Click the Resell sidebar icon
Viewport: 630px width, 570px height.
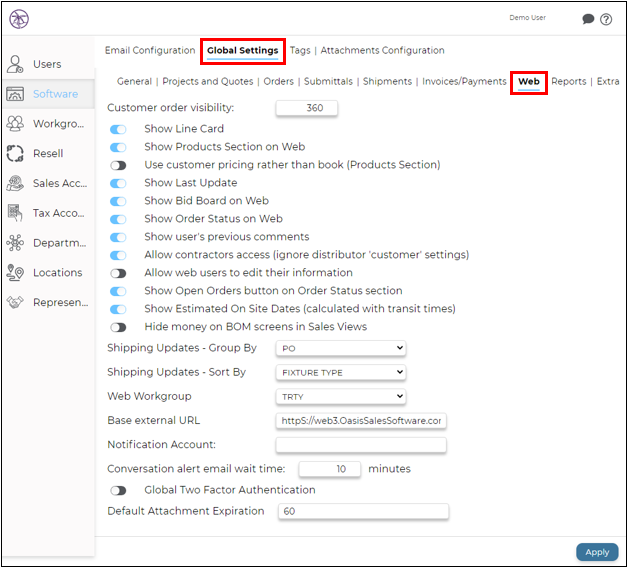point(15,153)
